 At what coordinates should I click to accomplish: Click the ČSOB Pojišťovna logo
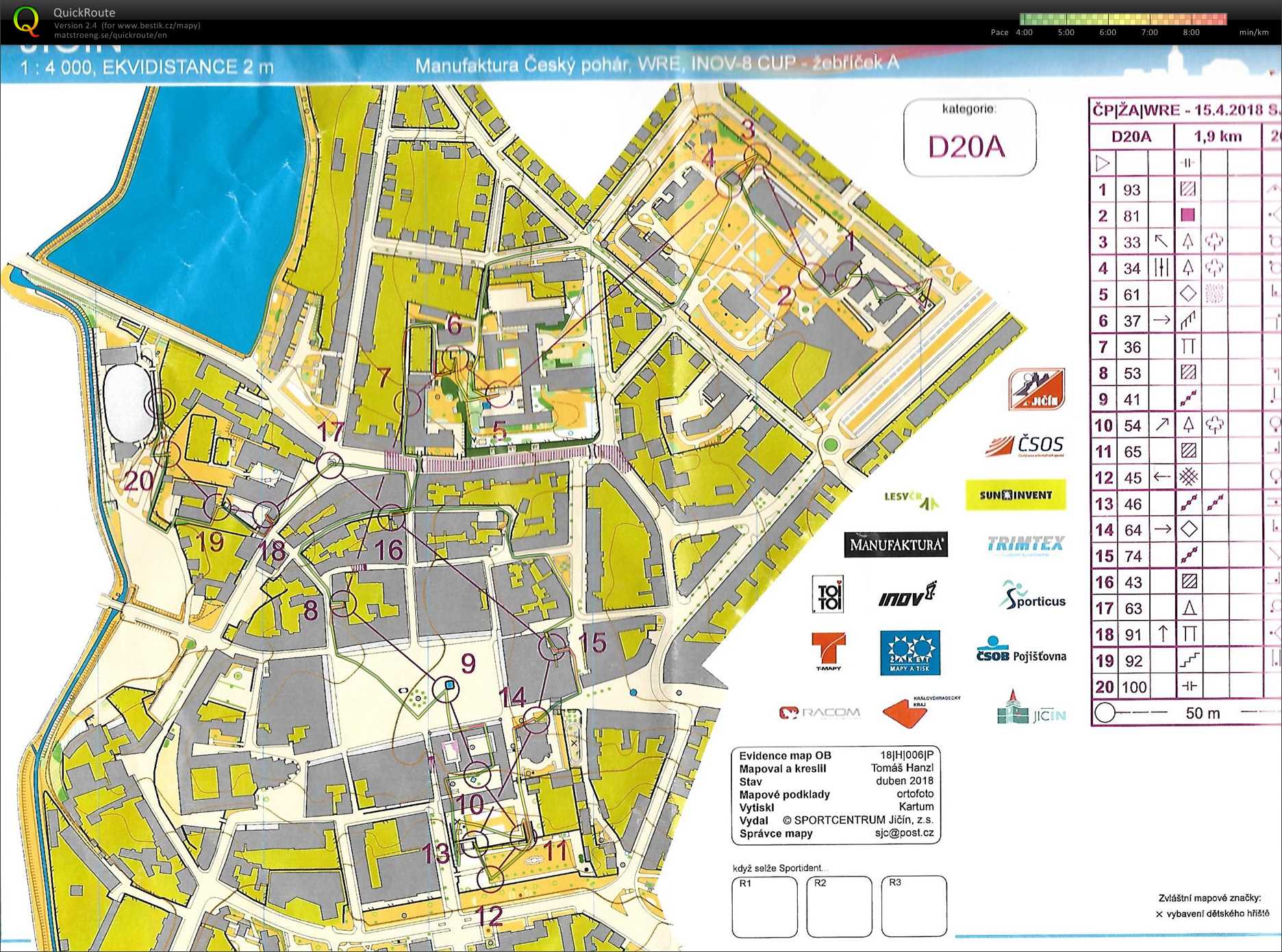pos(1020,651)
